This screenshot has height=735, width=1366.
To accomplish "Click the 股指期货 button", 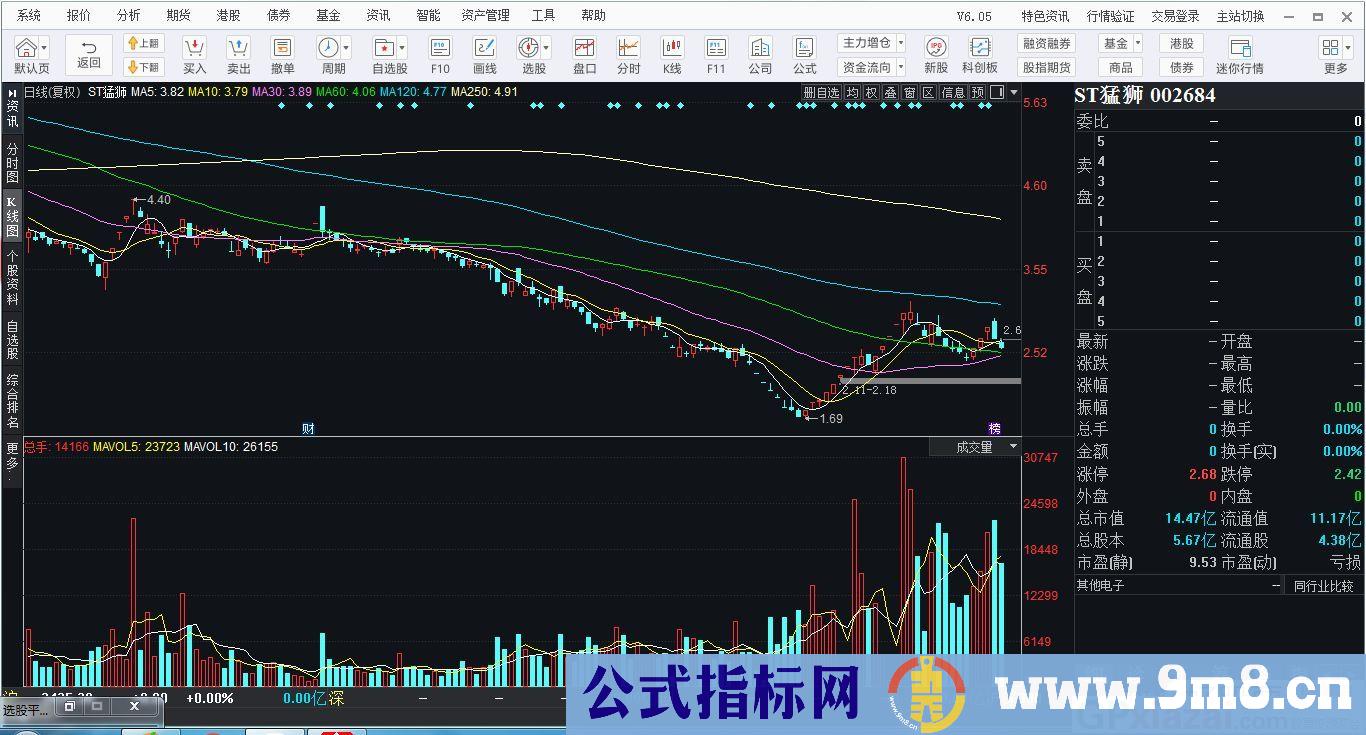I will tap(1046, 67).
